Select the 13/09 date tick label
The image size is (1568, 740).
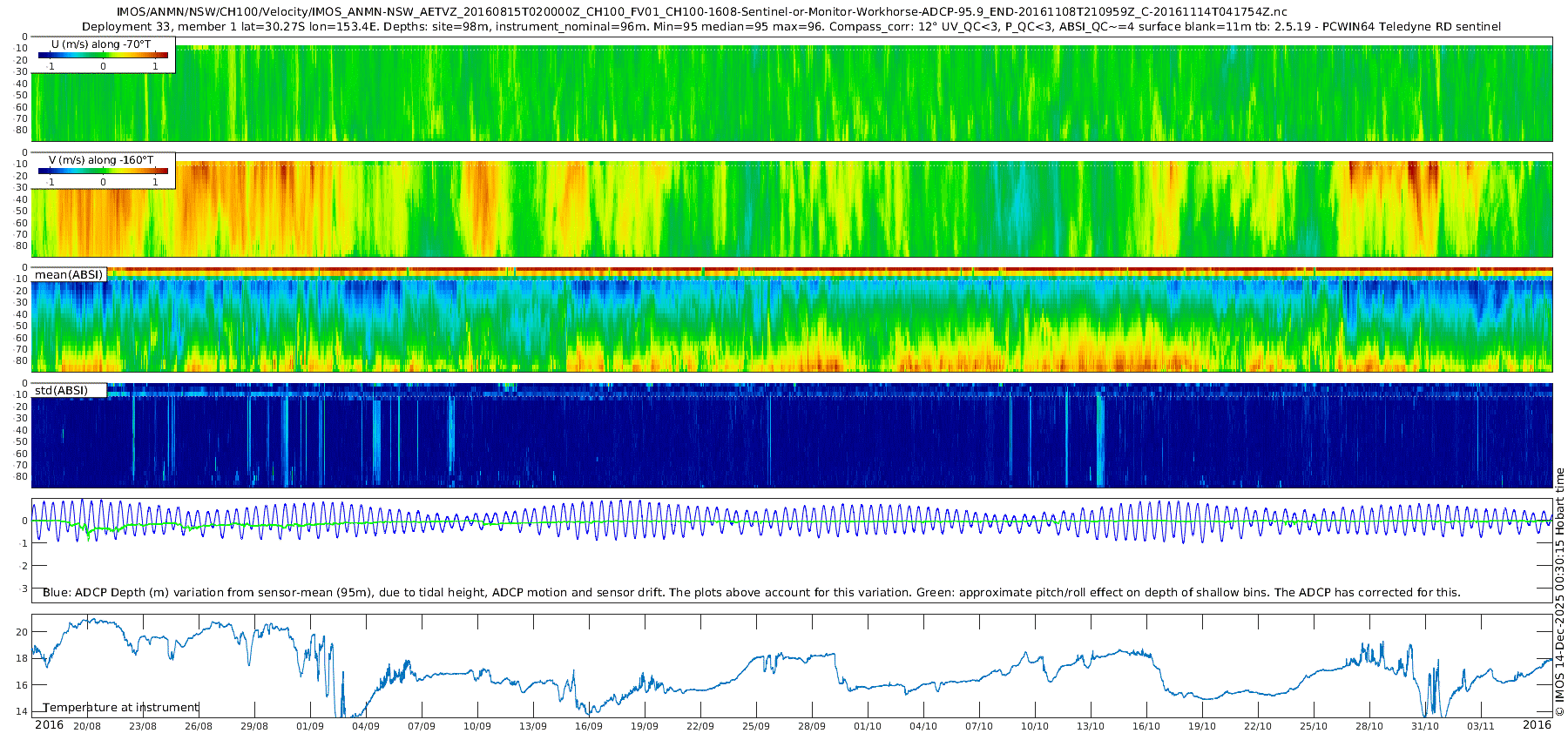tap(533, 726)
